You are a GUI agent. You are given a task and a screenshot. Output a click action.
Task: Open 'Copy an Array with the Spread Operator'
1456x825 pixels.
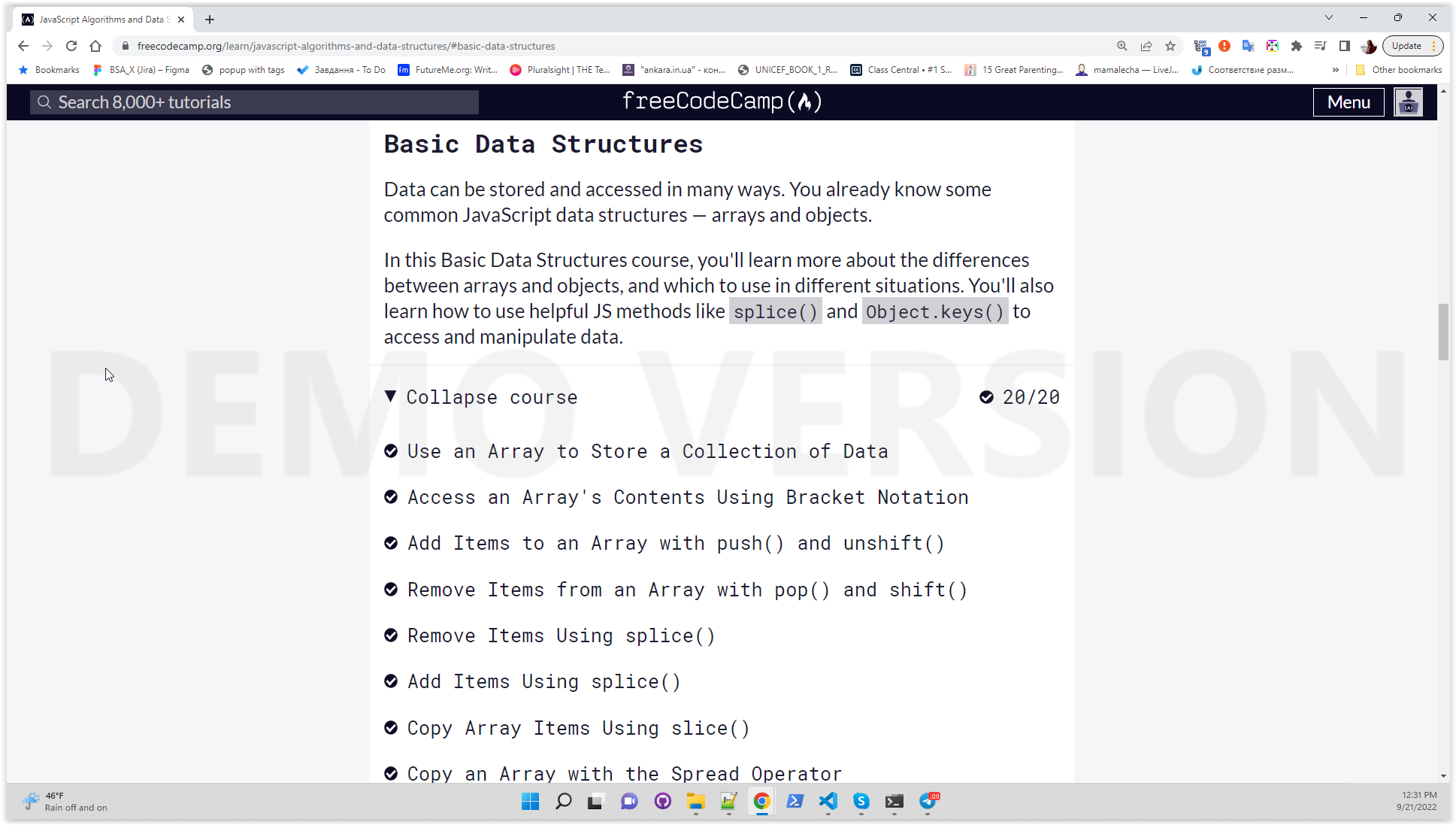(x=624, y=774)
